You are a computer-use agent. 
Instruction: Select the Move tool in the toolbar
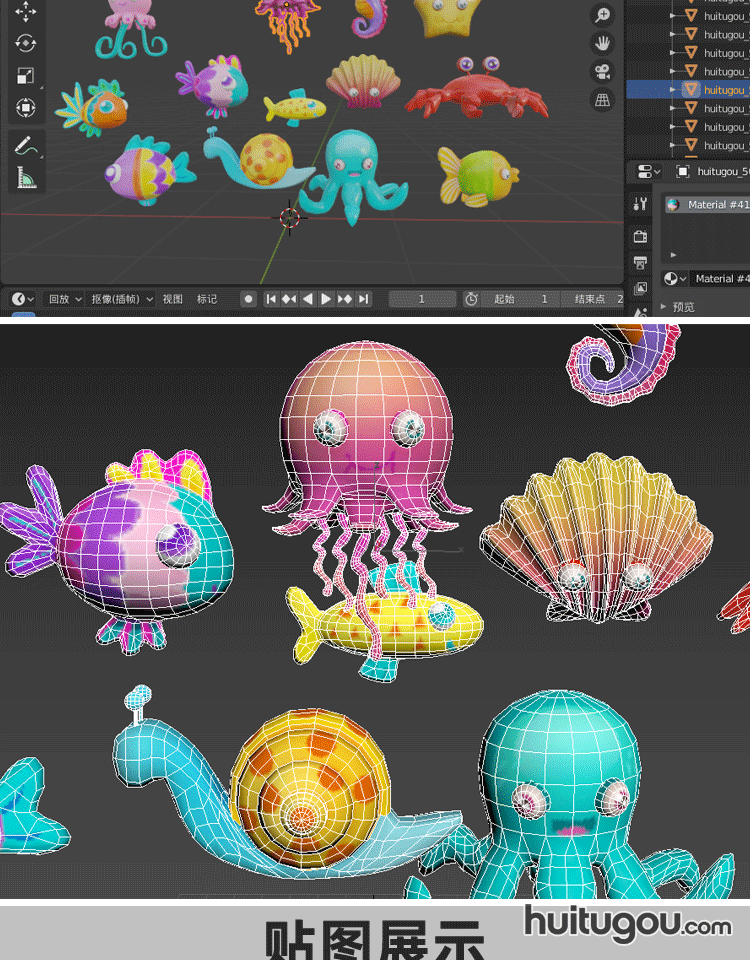click(x=25, y=12)
